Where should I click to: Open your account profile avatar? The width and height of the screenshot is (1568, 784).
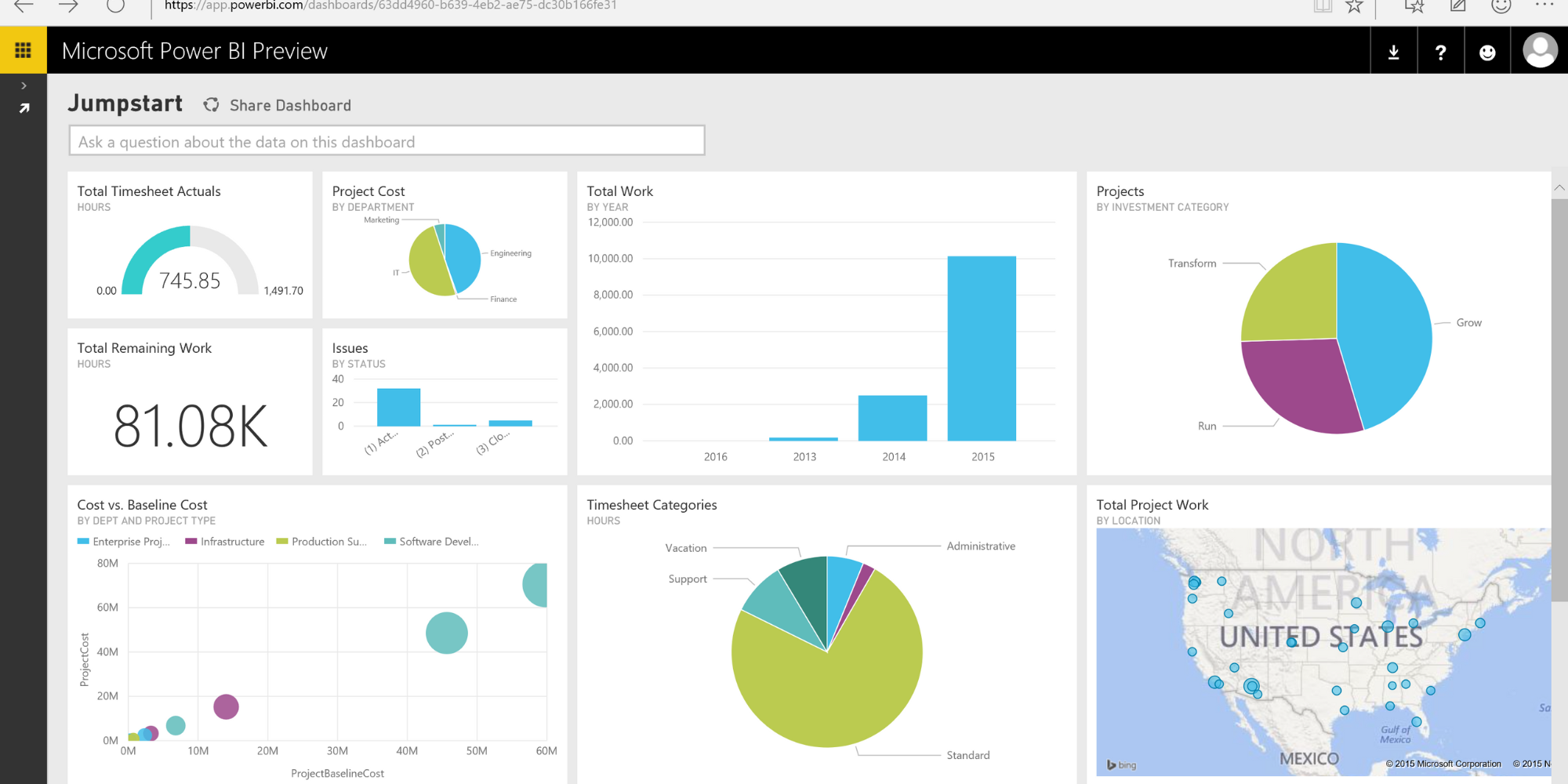(x=1539, y=50)
